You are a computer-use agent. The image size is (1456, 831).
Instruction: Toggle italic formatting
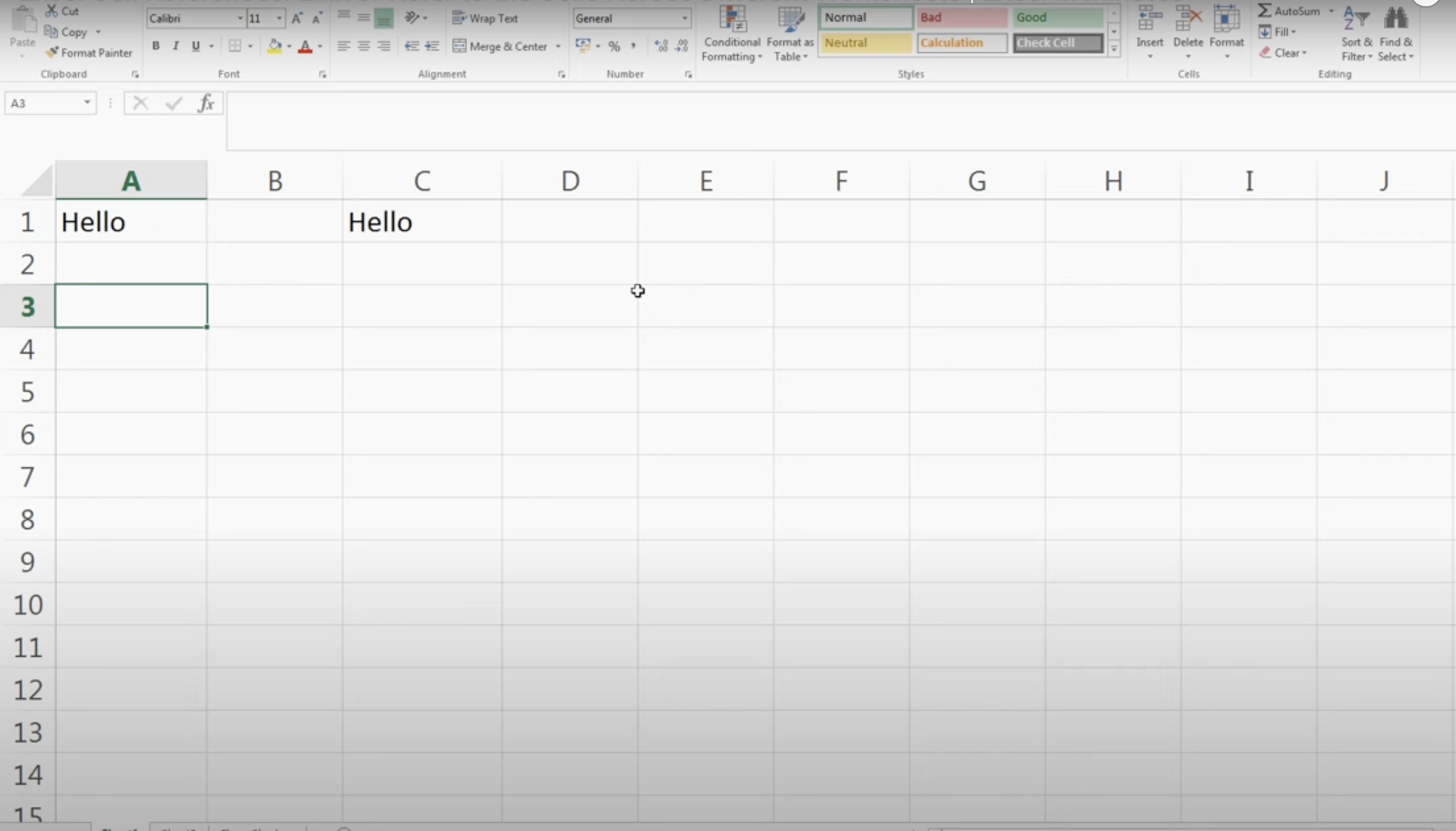(176, 46)
